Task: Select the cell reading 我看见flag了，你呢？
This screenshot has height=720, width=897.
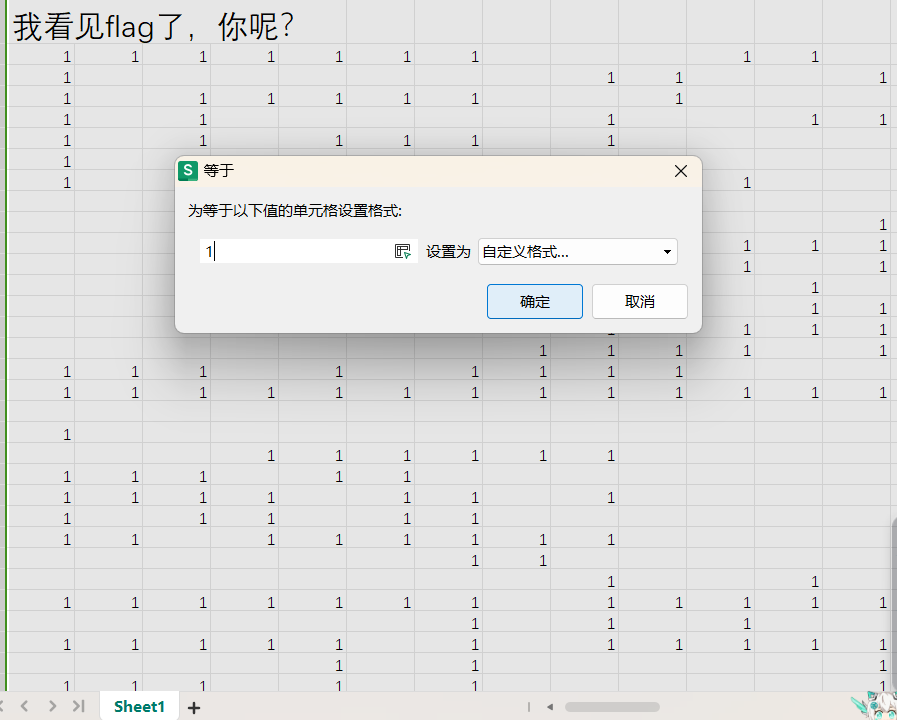Action: click(153, 26)
